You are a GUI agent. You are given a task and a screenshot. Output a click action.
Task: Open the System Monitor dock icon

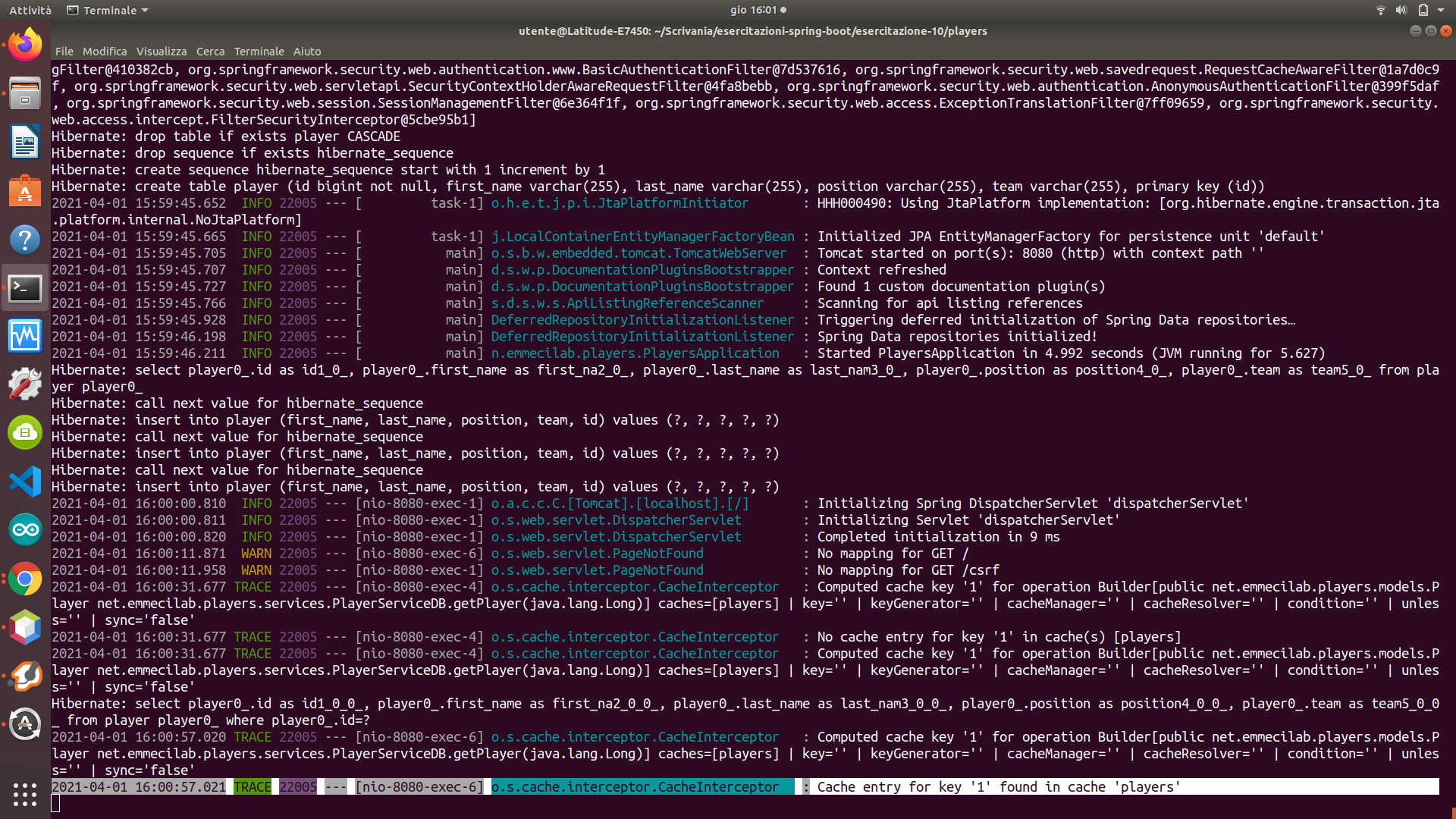[x=25, y=336]
